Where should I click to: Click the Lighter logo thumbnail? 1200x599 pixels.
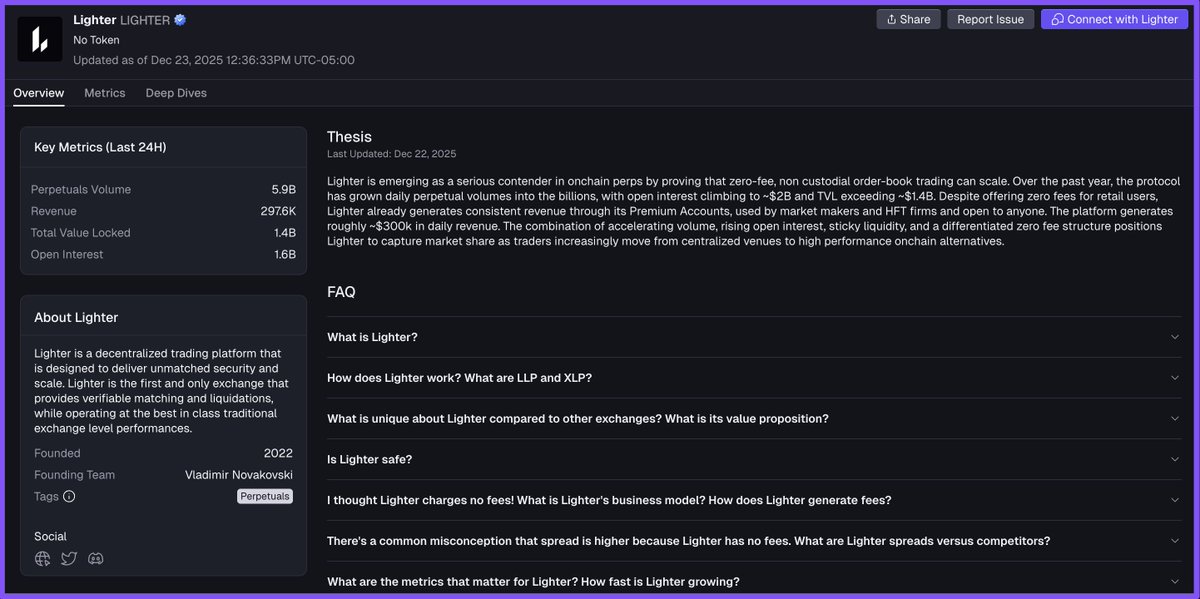(x=40, y=39)
